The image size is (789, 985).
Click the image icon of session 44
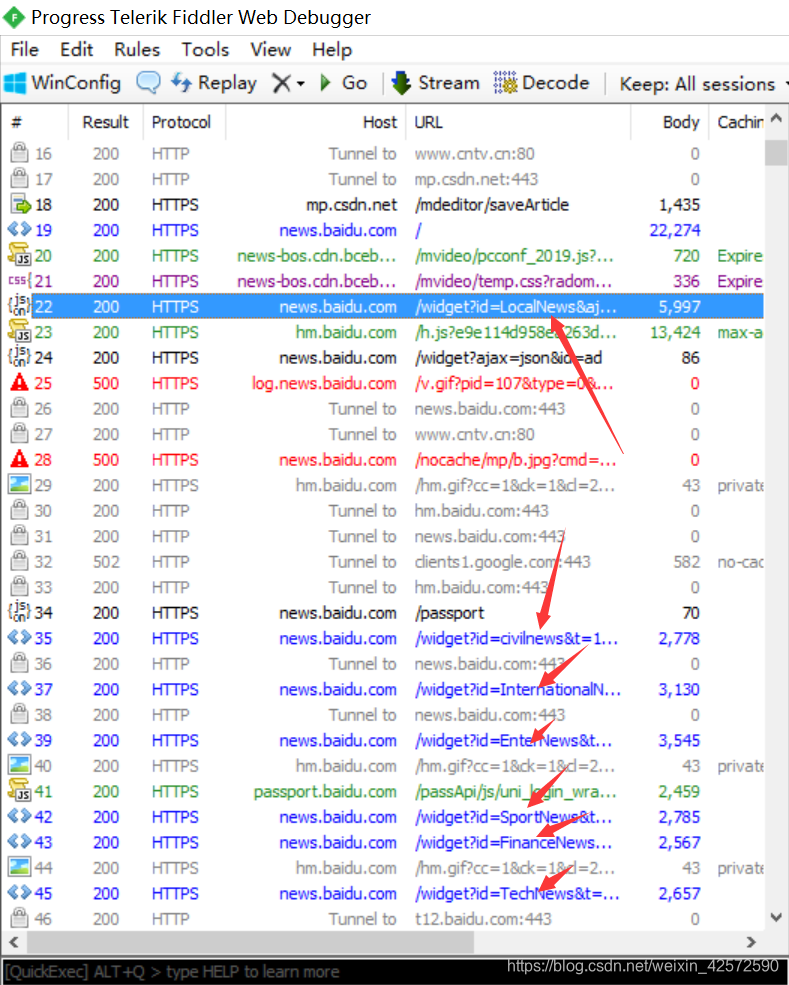(19, 867)
